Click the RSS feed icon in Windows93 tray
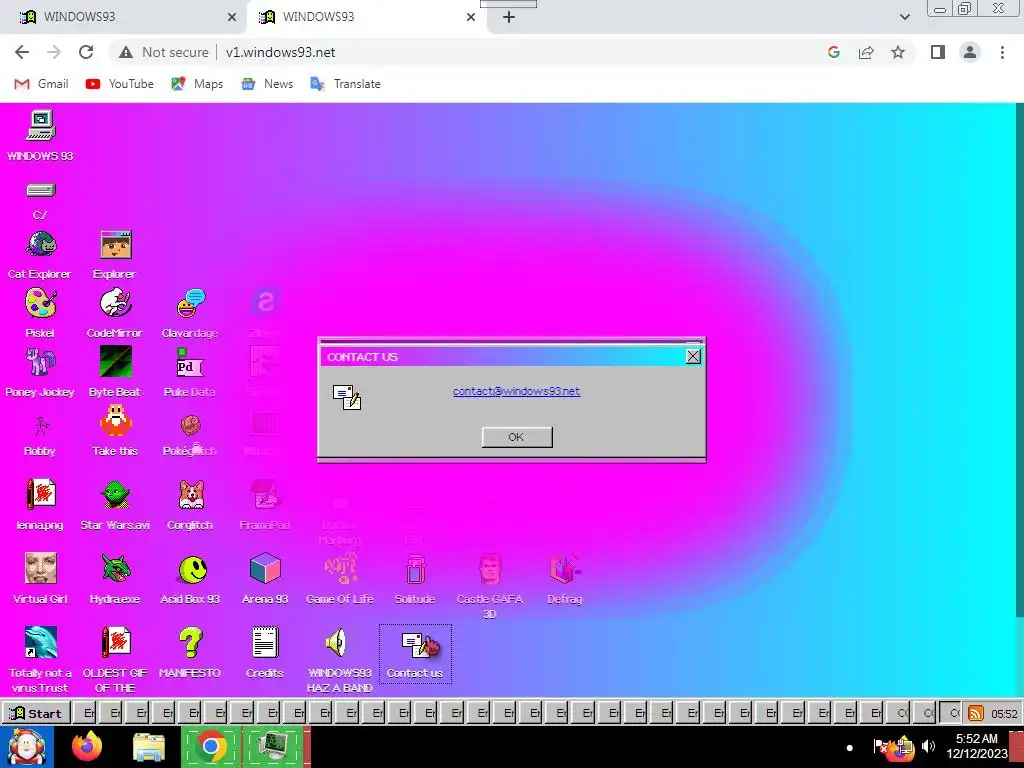 click(976, 713)
